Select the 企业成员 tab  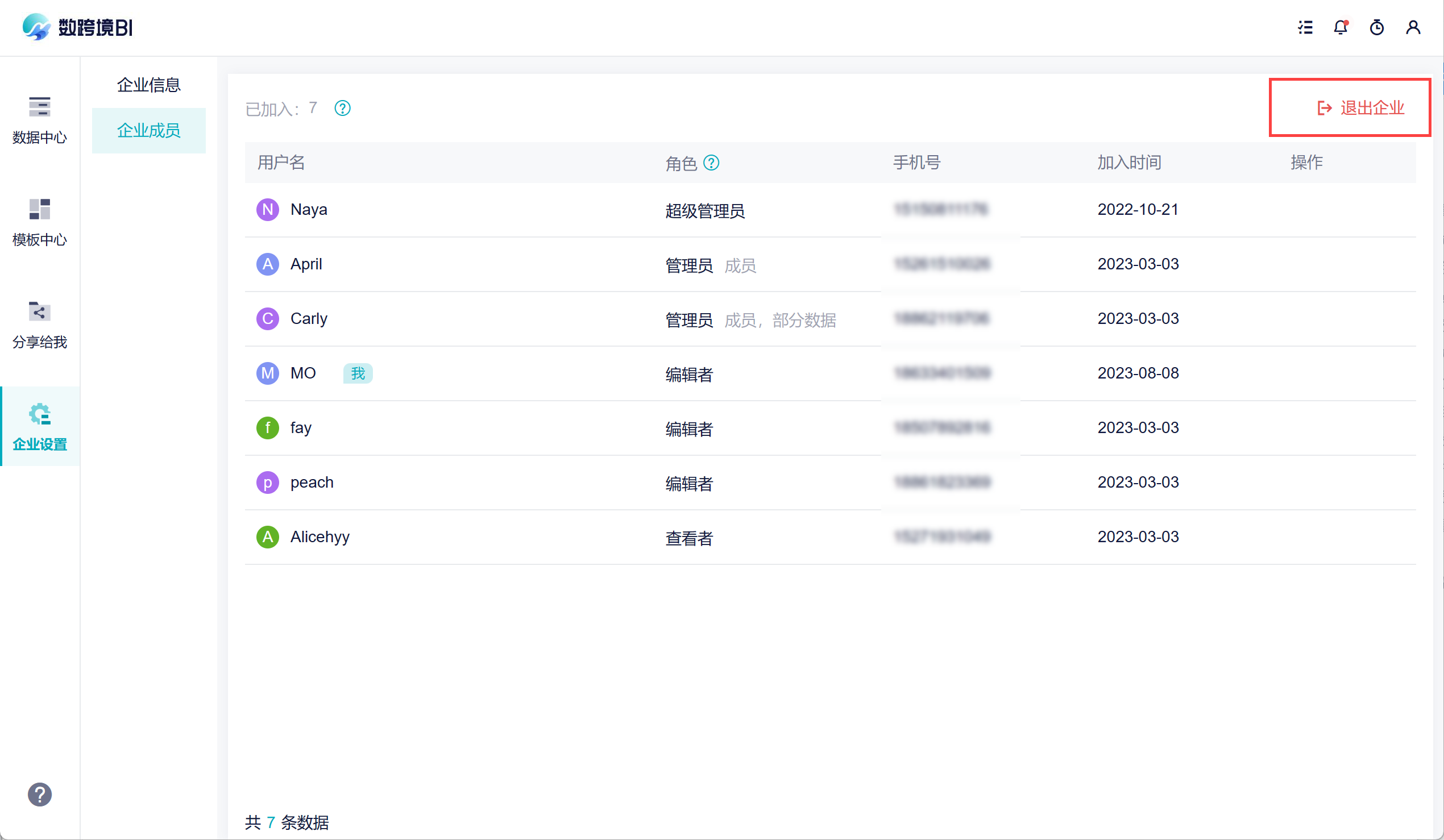click(148, 131)
